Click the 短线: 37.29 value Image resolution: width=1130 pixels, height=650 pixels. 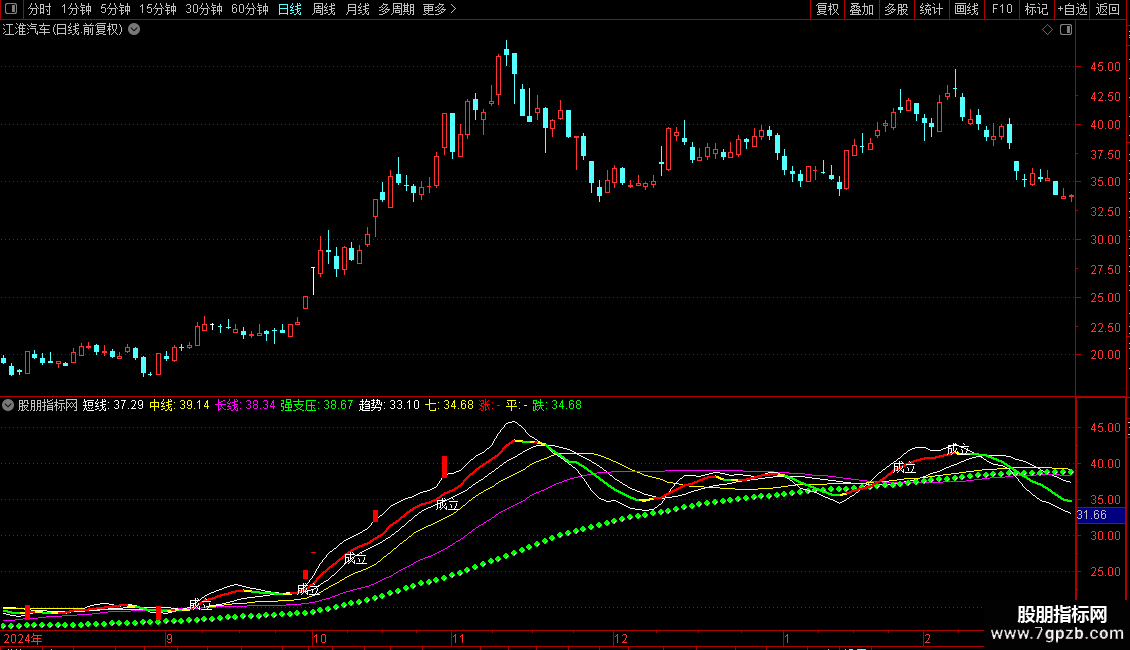coord(113,405)
